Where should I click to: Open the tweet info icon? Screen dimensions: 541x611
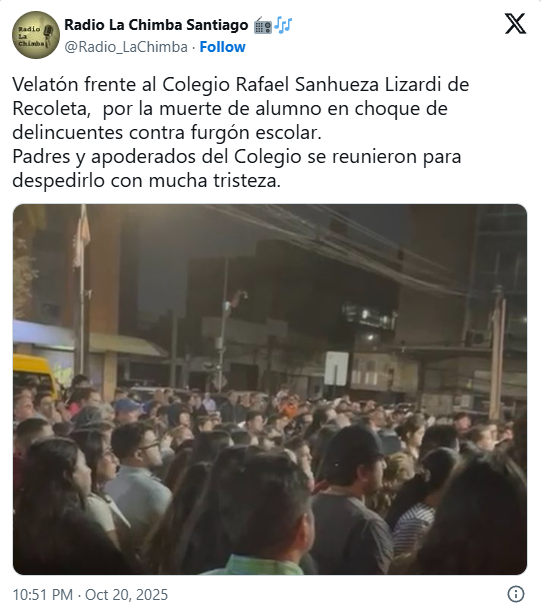pyautogui.click(x=516, y=594)
